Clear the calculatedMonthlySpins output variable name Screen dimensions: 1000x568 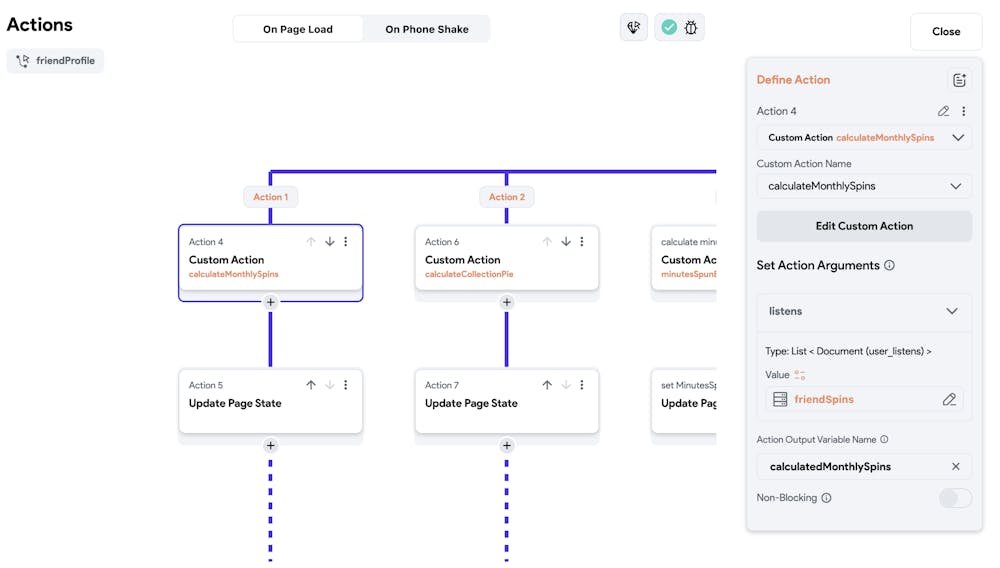[x=955, y=466]
